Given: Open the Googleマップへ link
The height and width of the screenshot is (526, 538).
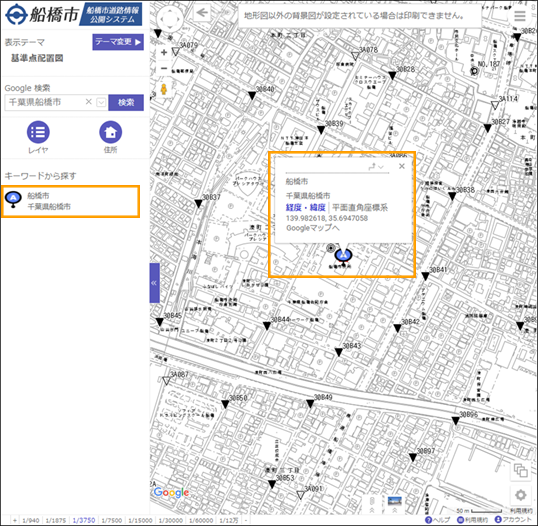Looking at the screenshot, I should [x=313, y=228].
